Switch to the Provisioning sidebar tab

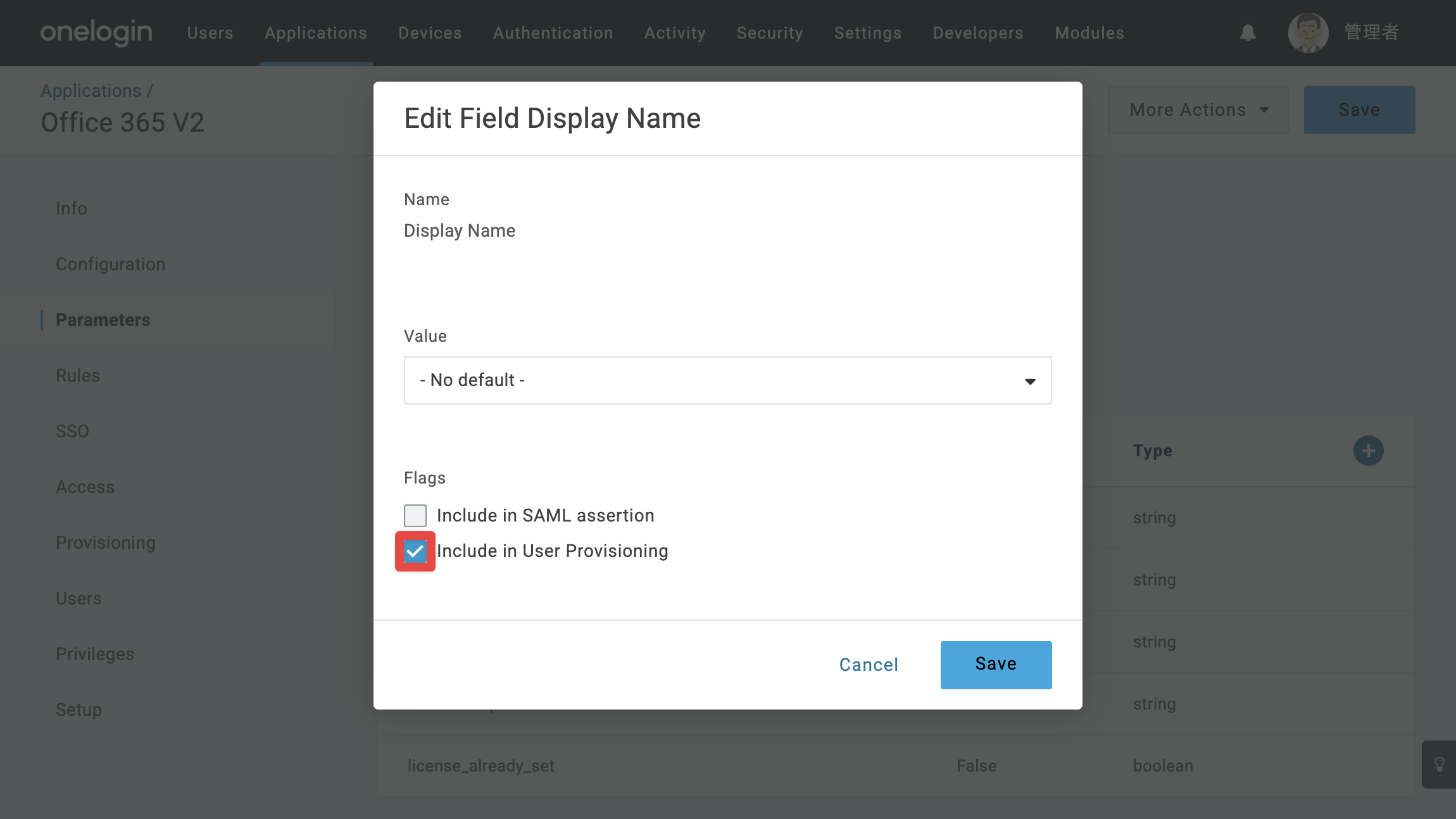(106, 542)
